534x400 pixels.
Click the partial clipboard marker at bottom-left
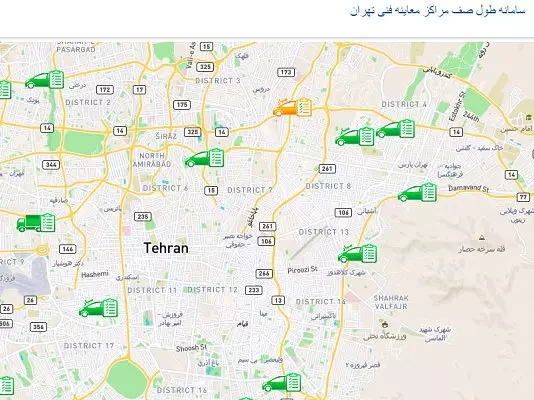coord(6,386)
